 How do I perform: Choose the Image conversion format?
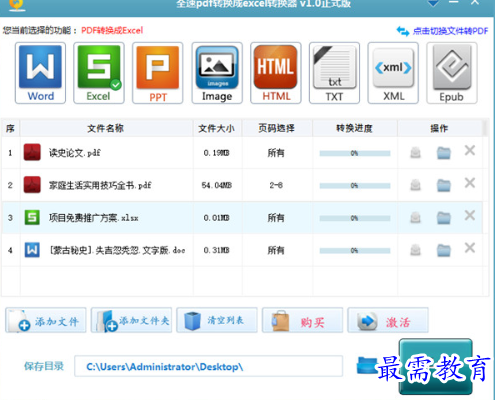pos(217,73)
